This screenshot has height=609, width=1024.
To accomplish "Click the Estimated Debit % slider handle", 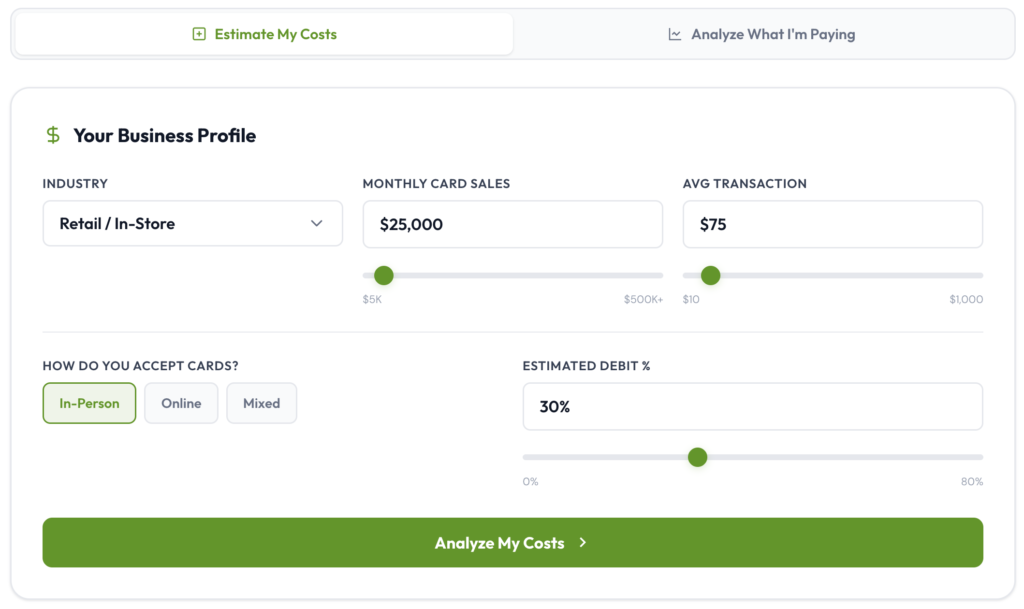I will click(698, 457).
